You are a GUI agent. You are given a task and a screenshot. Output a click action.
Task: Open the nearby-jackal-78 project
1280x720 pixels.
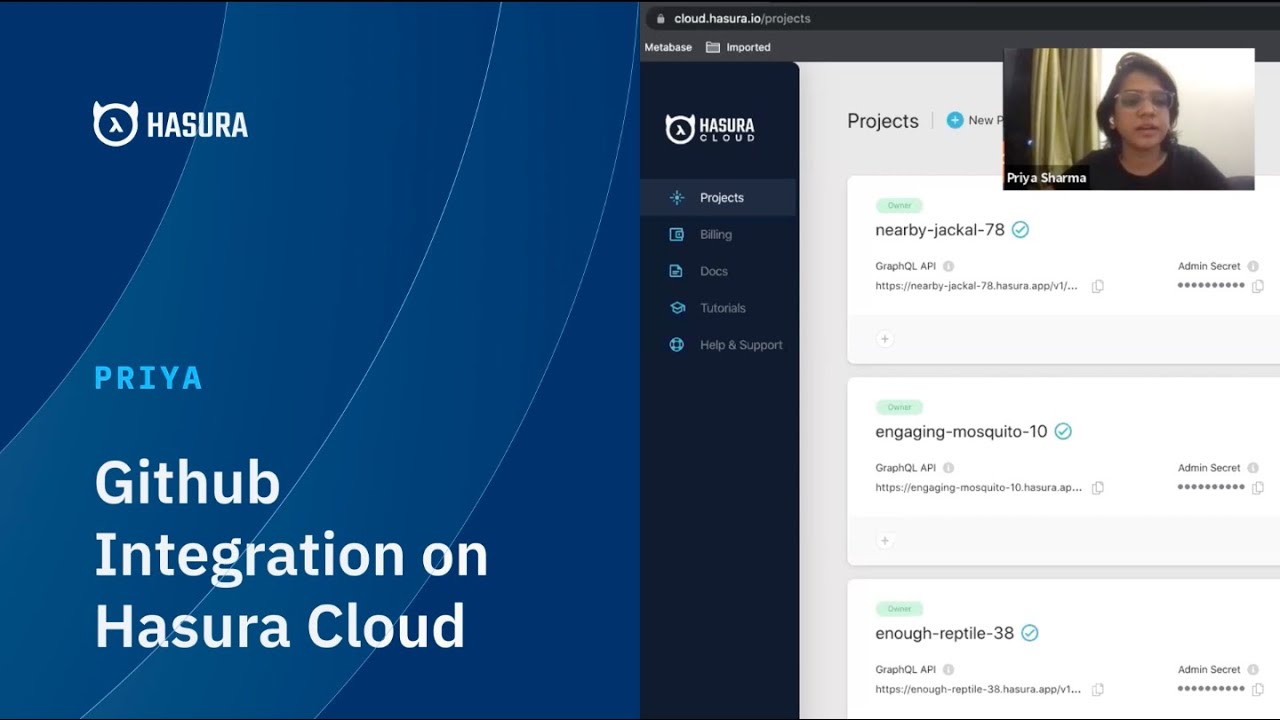939,230
